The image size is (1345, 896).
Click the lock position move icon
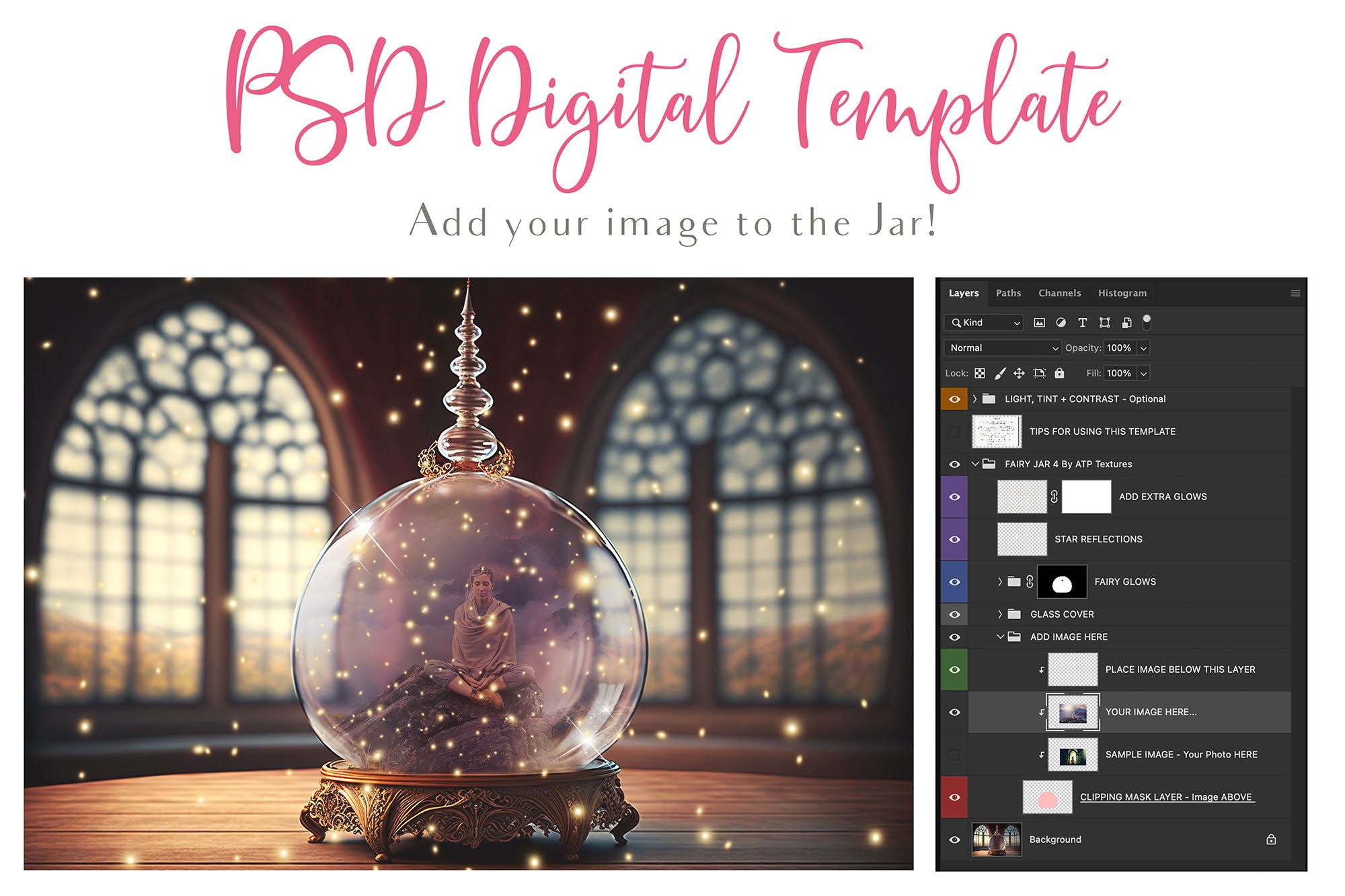coord(1019,373)
